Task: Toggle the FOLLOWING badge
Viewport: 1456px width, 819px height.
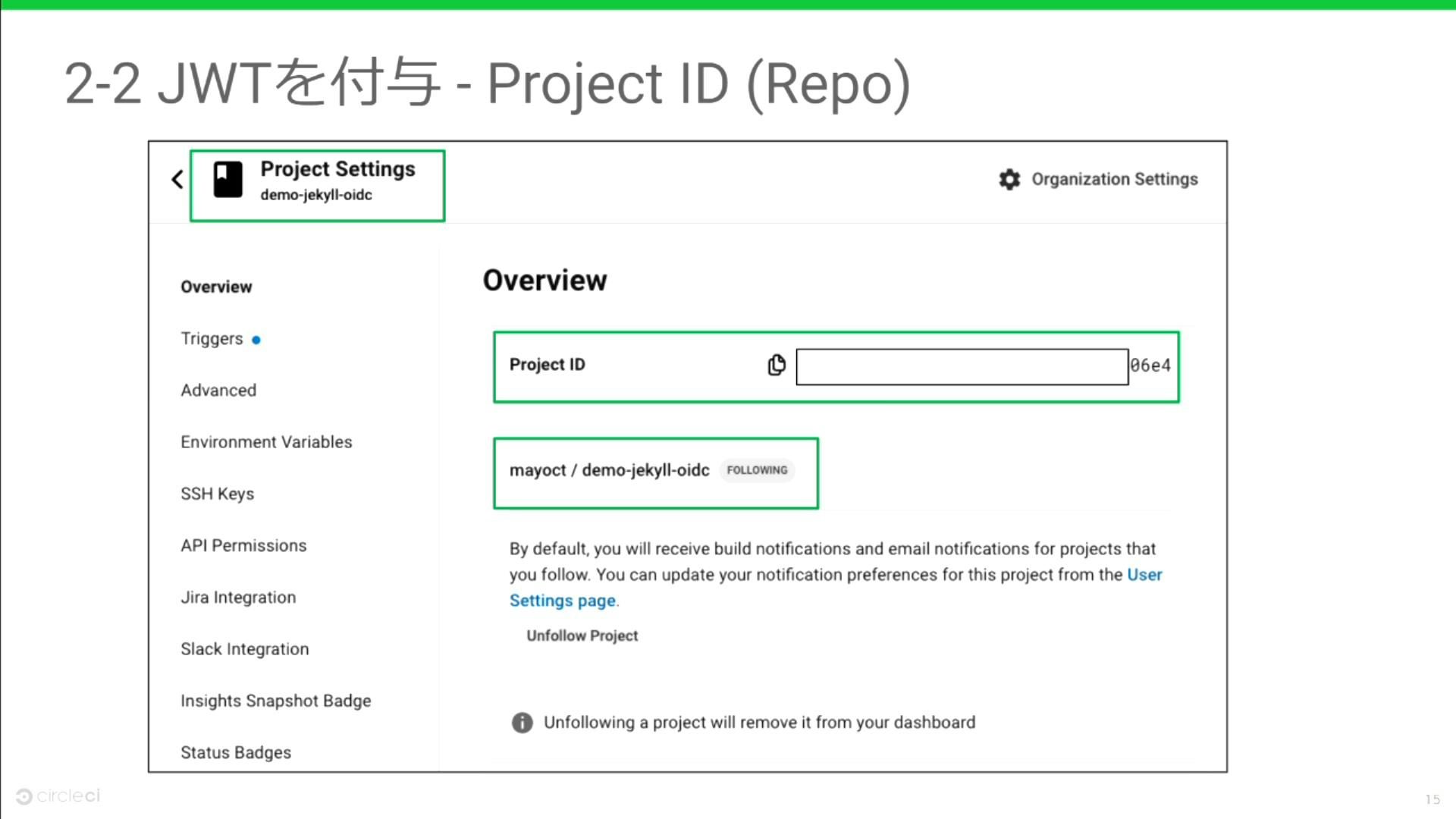Action: pyautogui.click(x=756, y=470)
